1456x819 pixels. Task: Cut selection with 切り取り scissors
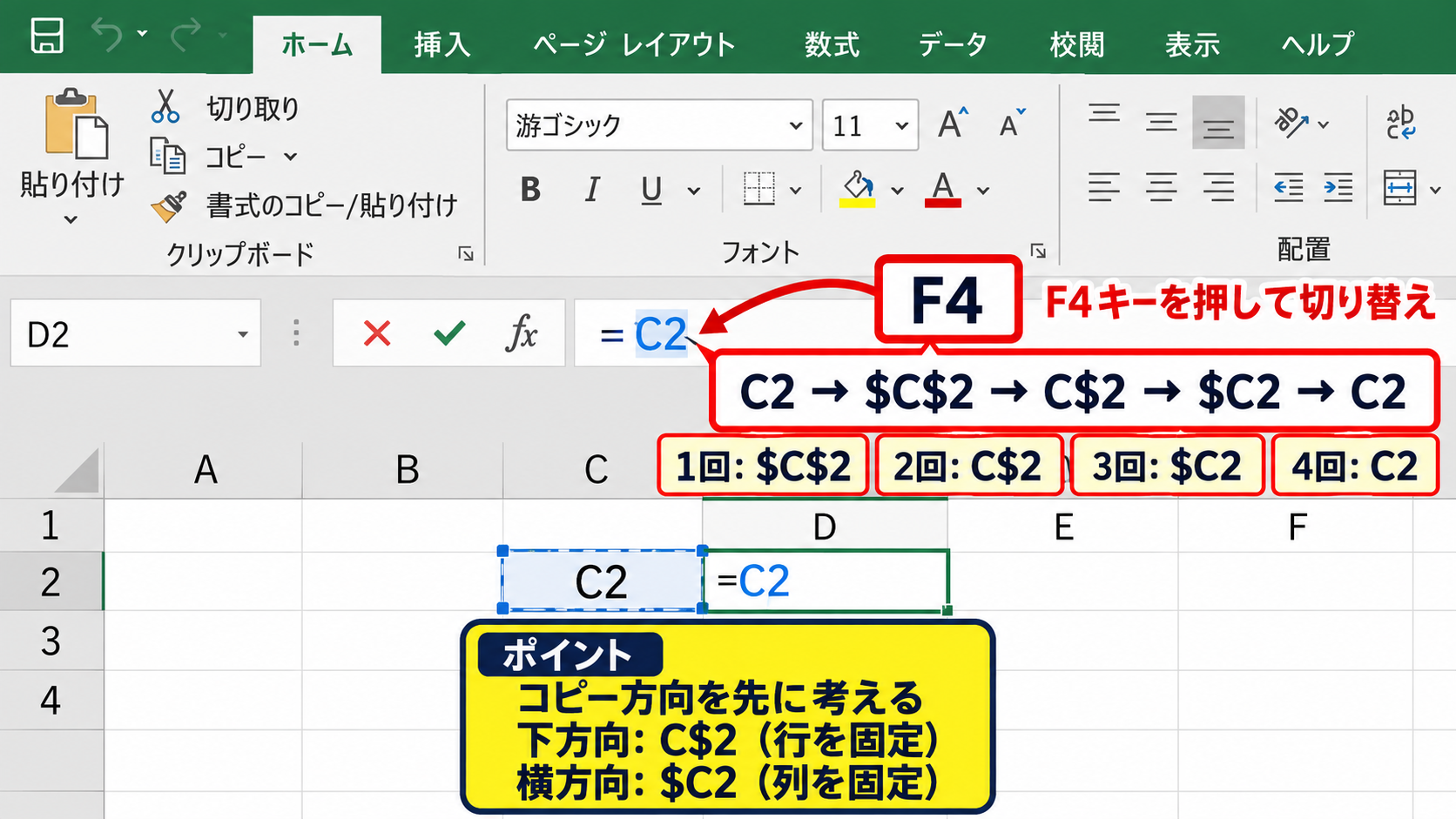[x=165, y=106]
